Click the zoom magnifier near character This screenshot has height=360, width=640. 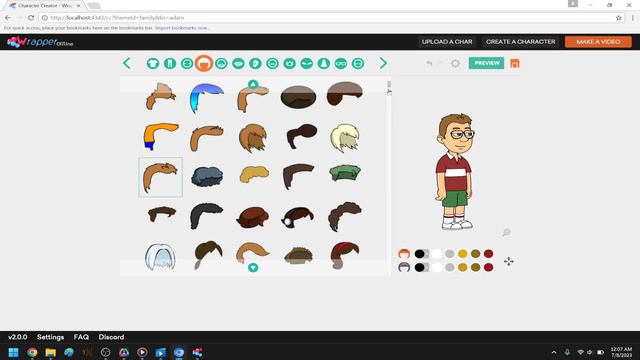coord(506,233)
